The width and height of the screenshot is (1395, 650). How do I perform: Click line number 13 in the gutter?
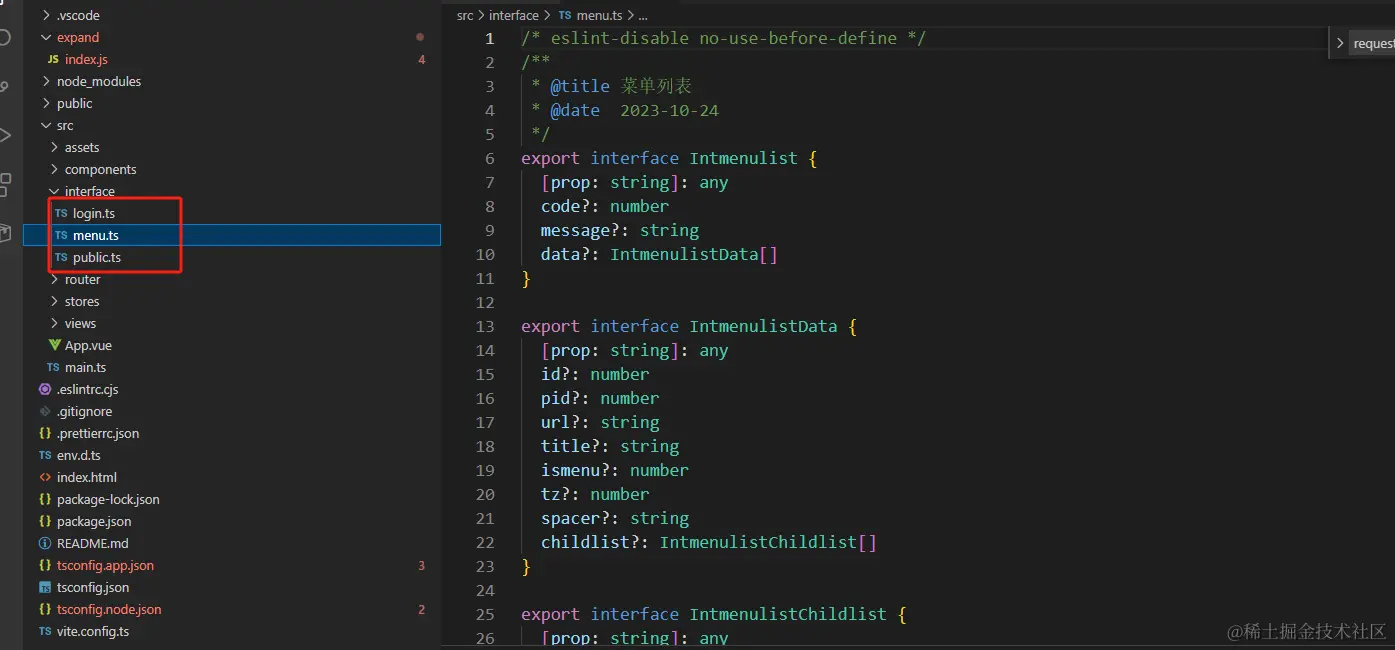coord(485,327)
